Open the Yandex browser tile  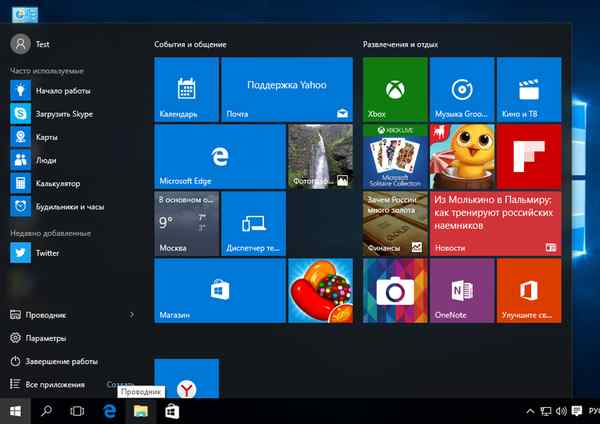(x=186, y=378)
